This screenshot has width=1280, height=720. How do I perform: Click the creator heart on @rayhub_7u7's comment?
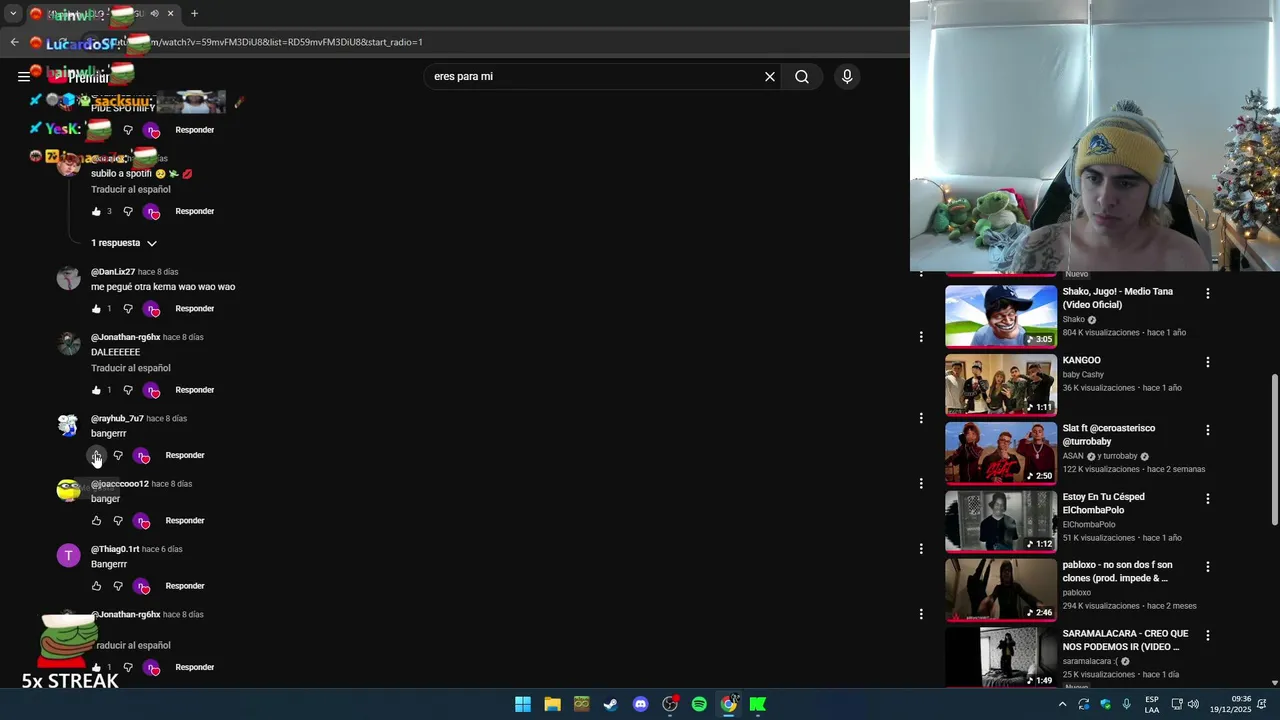click(x=142, y=456)
